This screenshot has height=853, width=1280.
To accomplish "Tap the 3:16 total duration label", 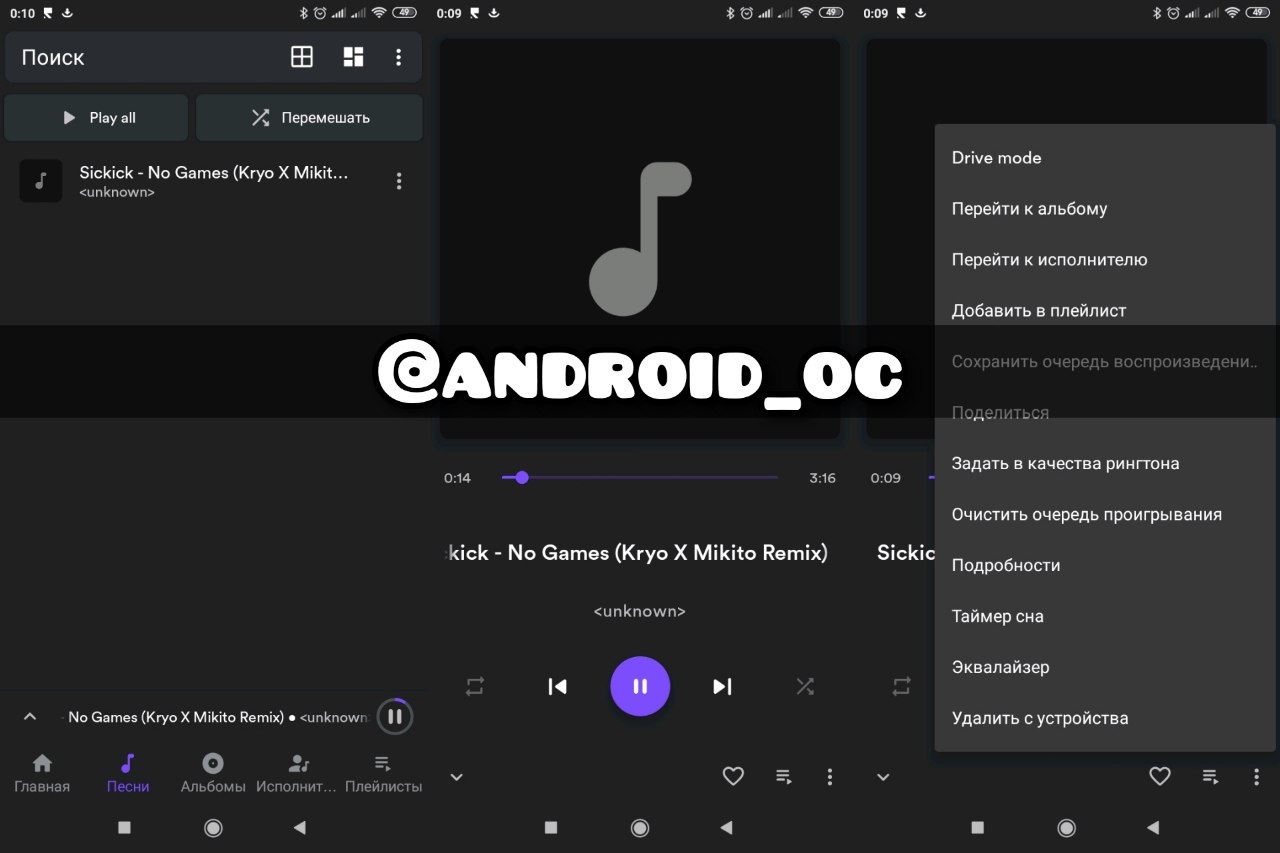I will (822, 478).
